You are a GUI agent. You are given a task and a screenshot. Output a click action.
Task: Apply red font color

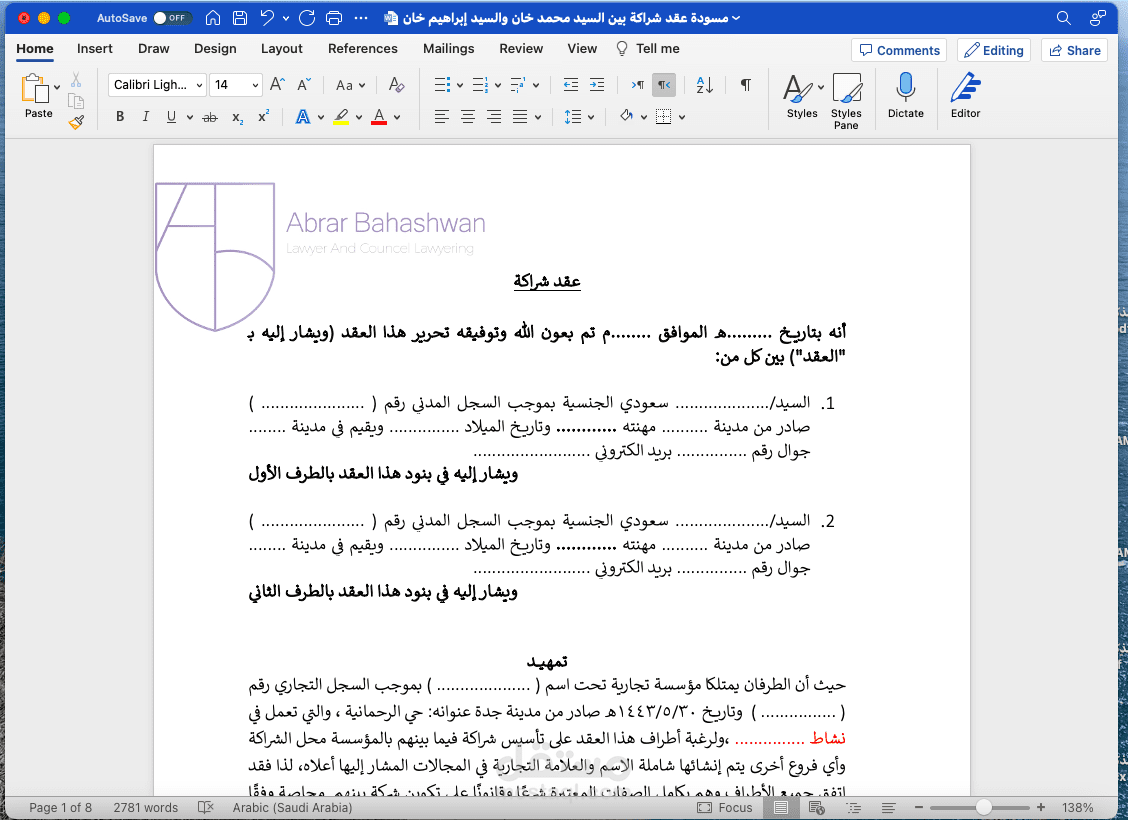coord(379,117)
